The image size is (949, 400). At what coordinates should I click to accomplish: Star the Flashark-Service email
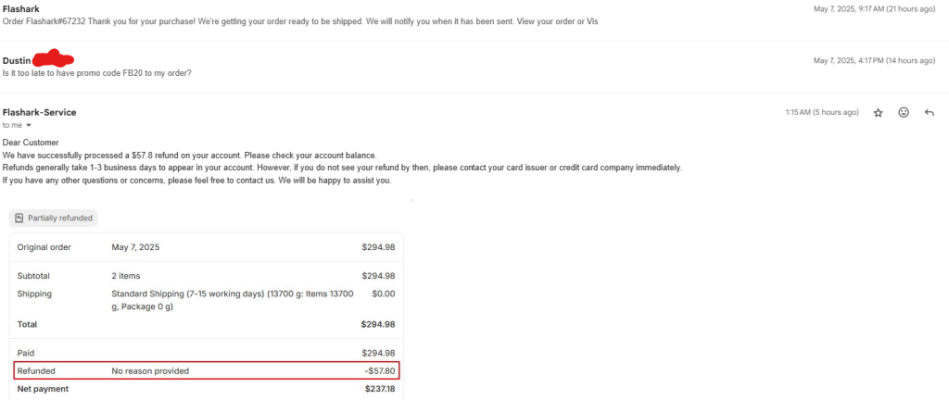(x=878, y=113)
